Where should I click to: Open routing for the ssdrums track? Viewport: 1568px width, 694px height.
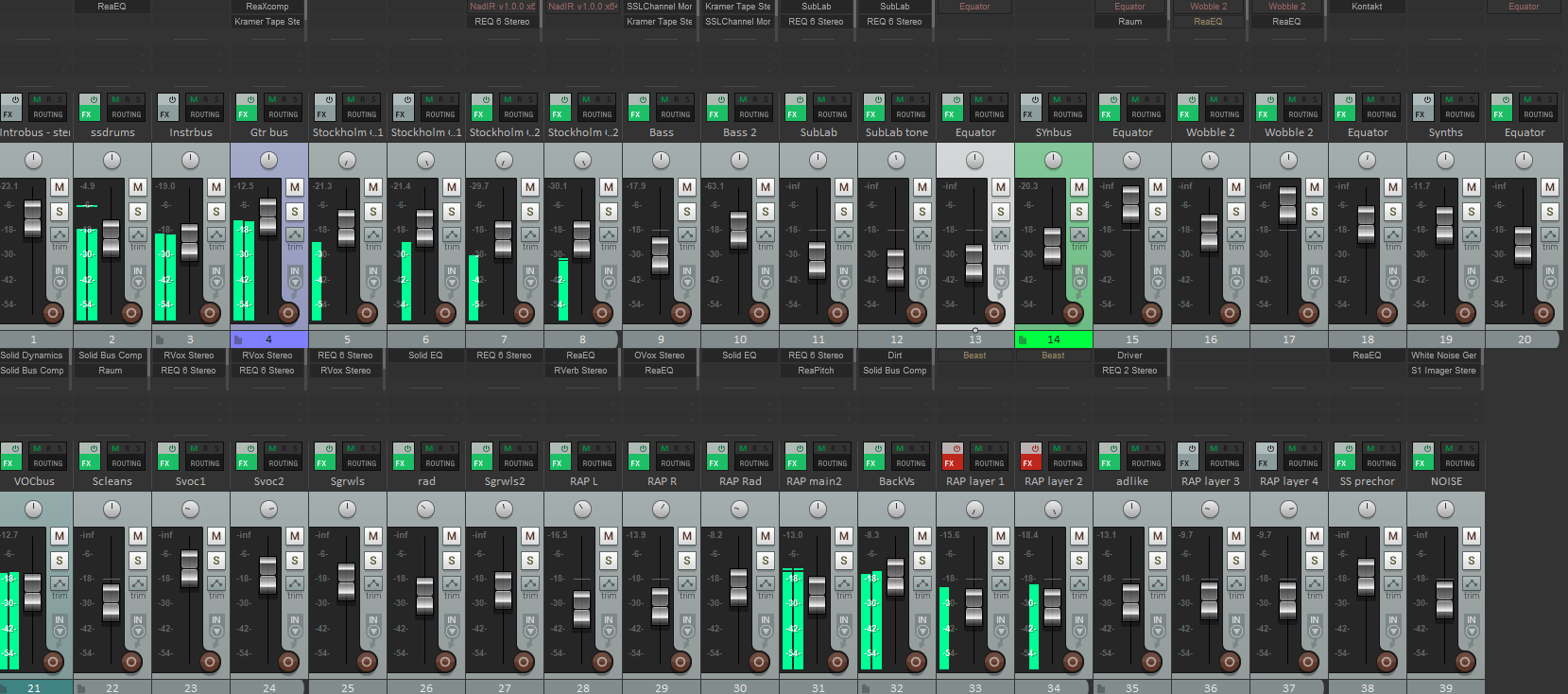pyautogui.click(x=127, y=114)
